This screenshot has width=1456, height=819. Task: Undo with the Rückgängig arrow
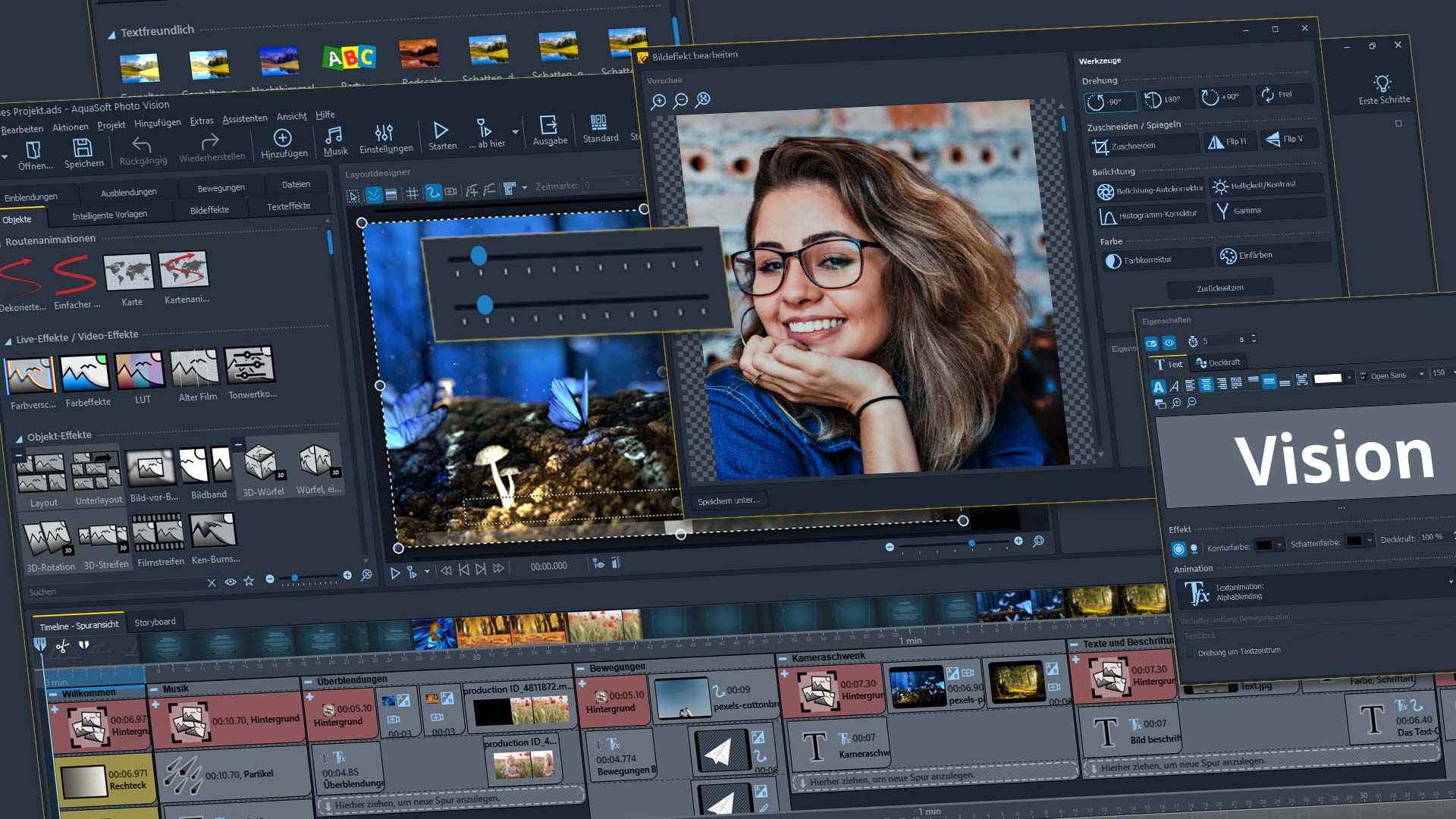(142, 143)
